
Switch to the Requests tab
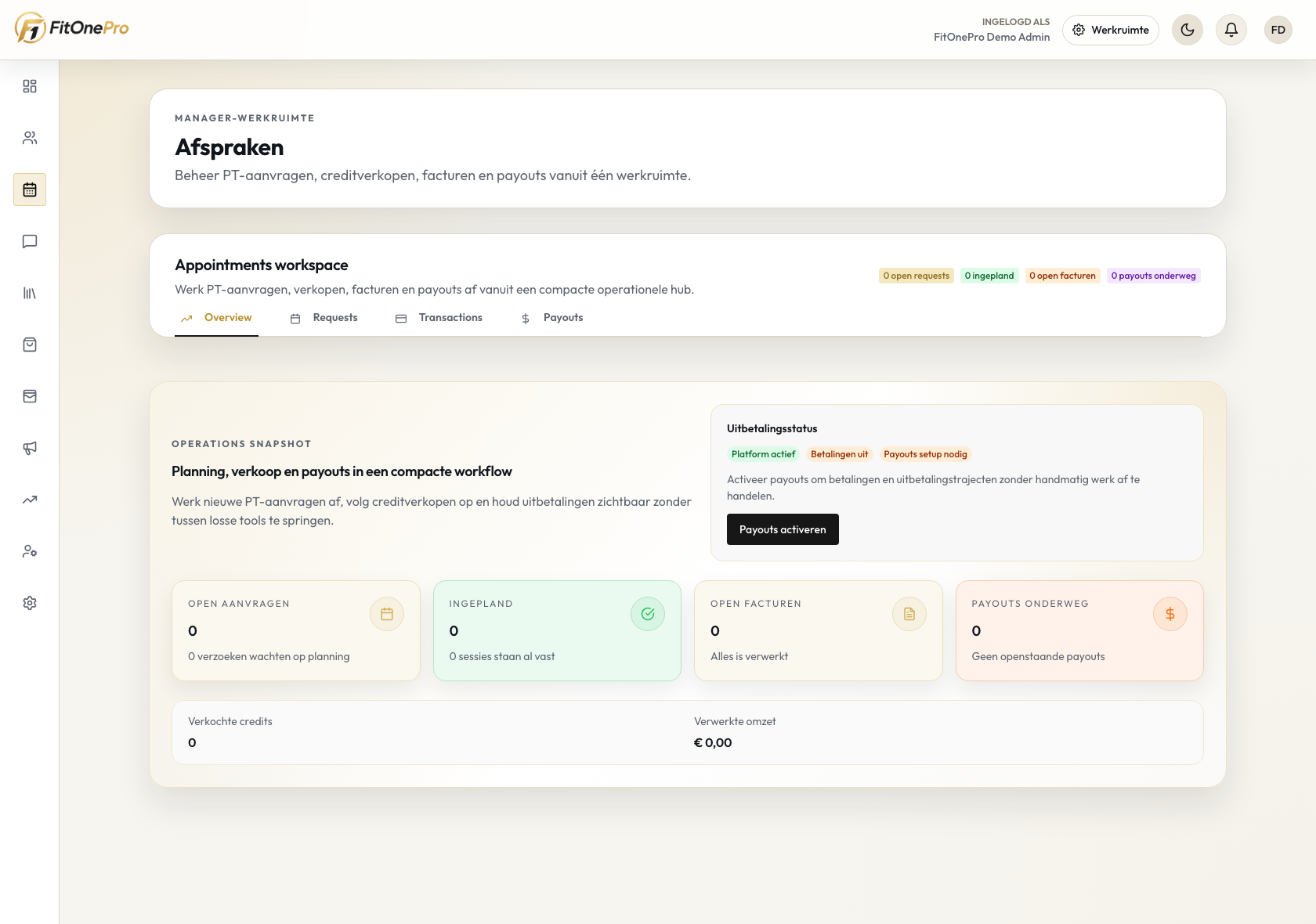(x=324, y=318)
